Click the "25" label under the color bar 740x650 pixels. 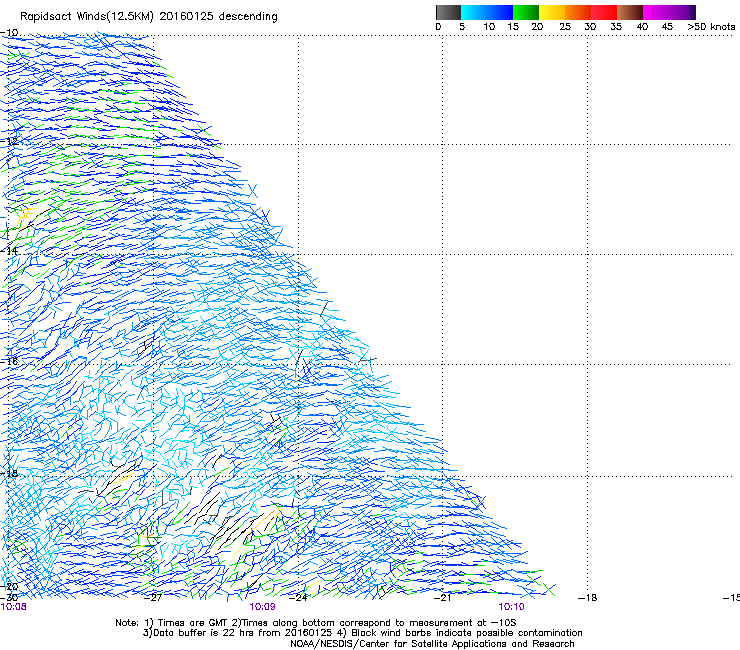(x=565, y=27)
